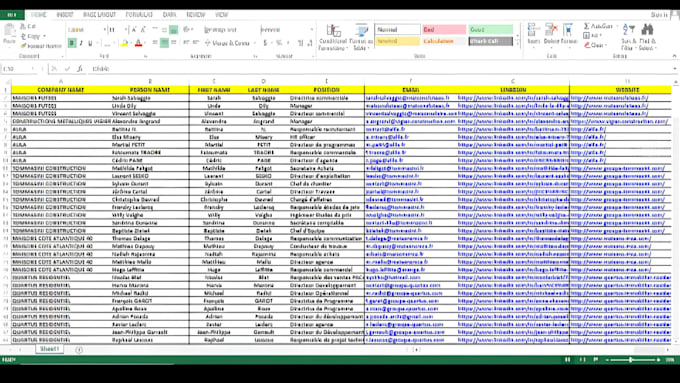Toggle Italic formatting
680x383 pixels.
[81, 43]
